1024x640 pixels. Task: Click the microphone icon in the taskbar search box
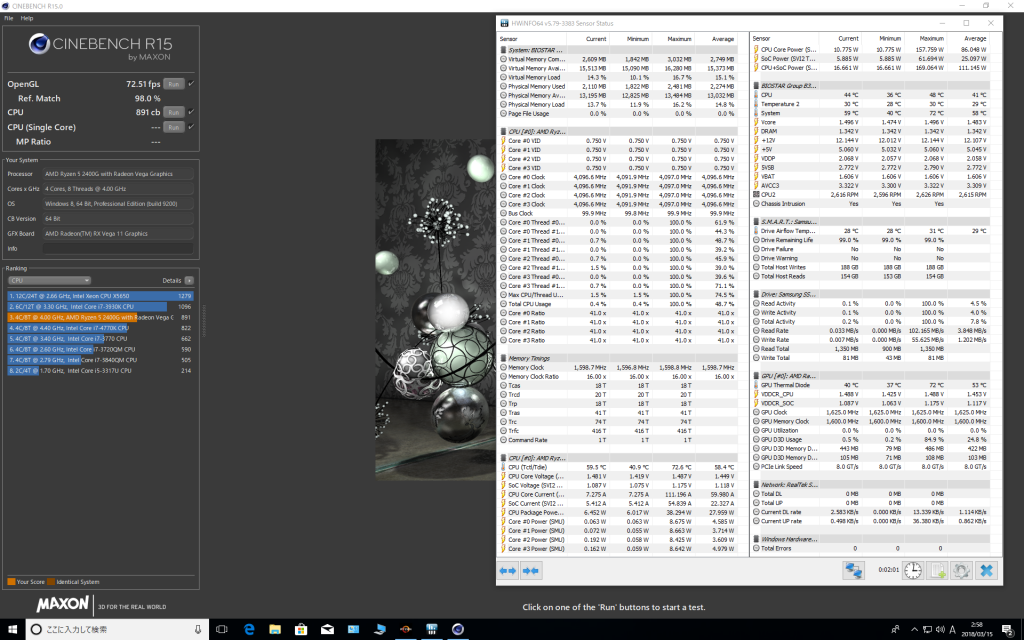tap(198, 630)
